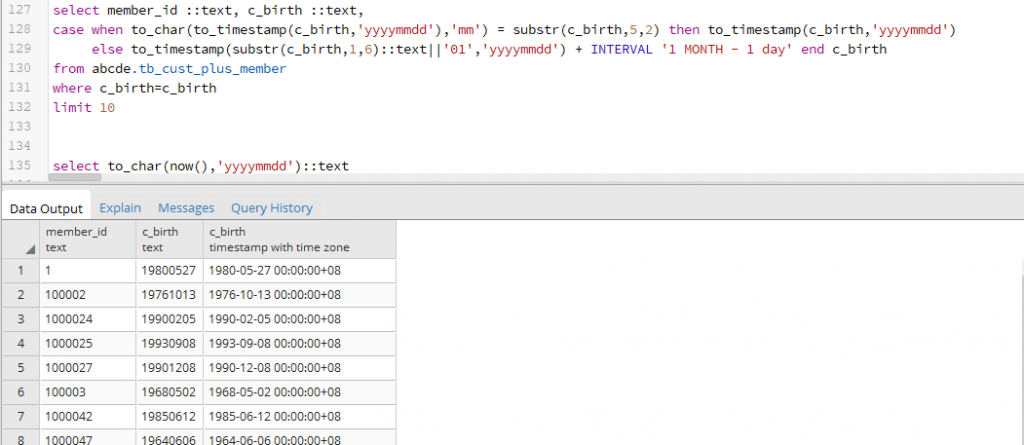The image size is (1024, 445).
Task: Select row number 5 header
Action: pos(21,368)
